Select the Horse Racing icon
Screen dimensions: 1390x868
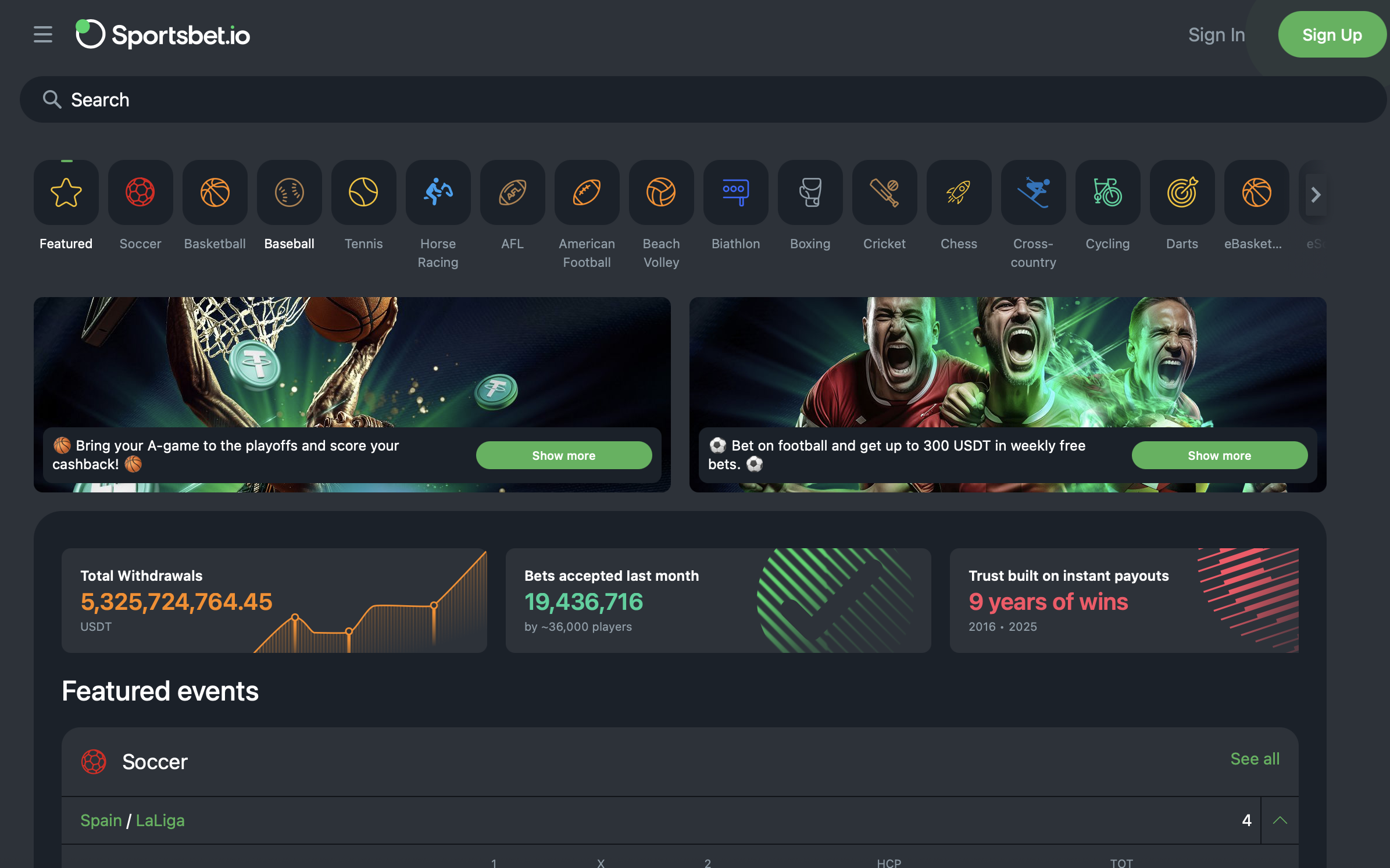[x=438, y=192]
